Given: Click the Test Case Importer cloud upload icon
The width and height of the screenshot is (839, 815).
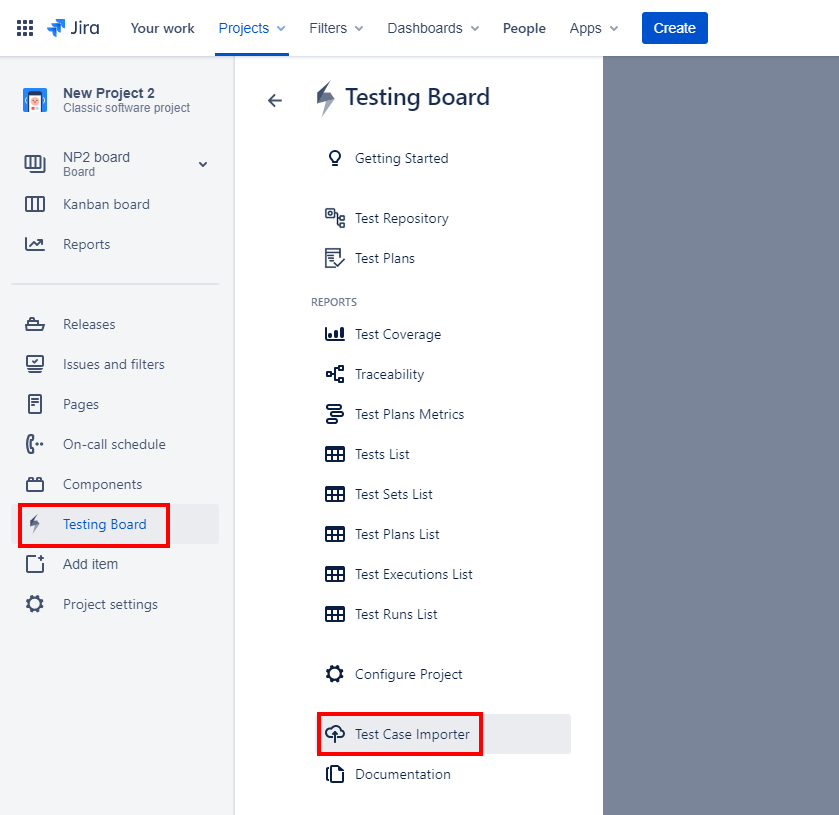Looking at the screenshot, I should click(x=335, y=734).
